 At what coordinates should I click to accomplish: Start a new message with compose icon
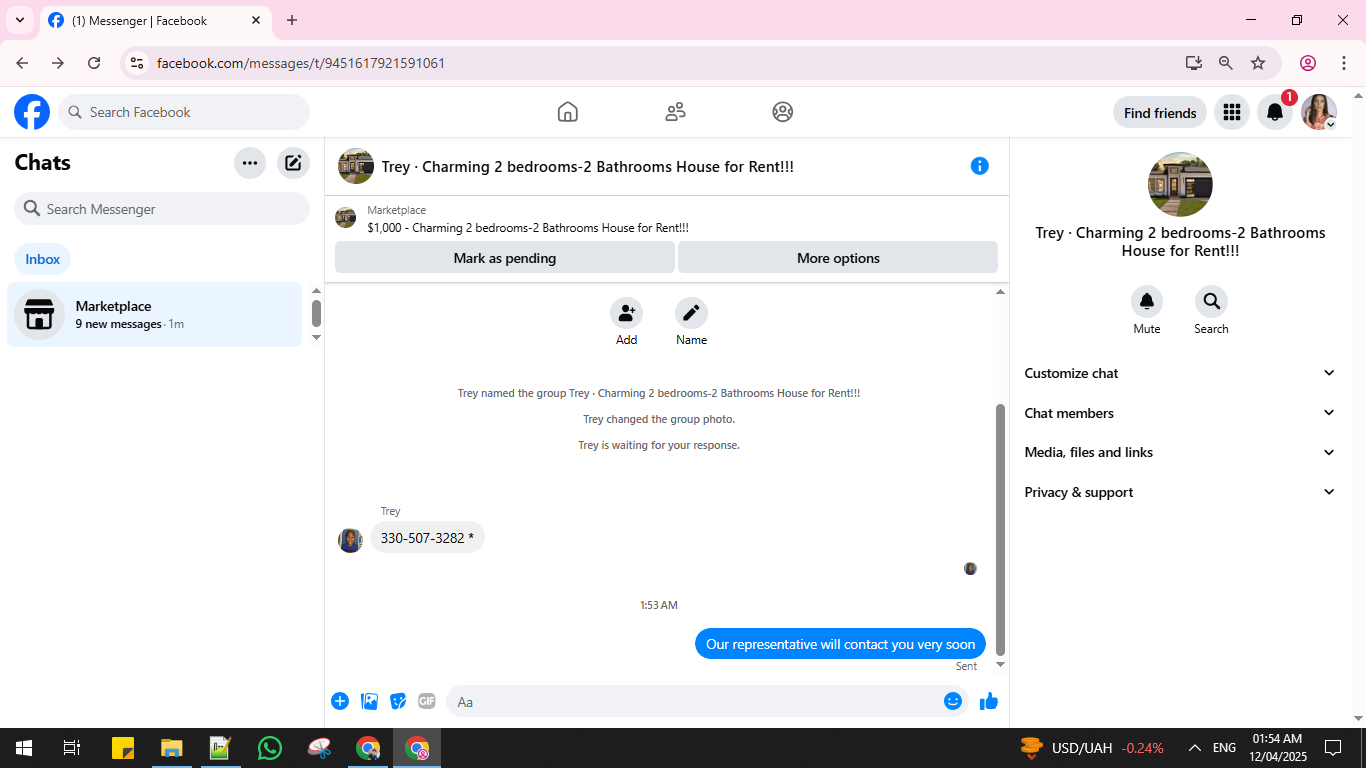(293, 163)
